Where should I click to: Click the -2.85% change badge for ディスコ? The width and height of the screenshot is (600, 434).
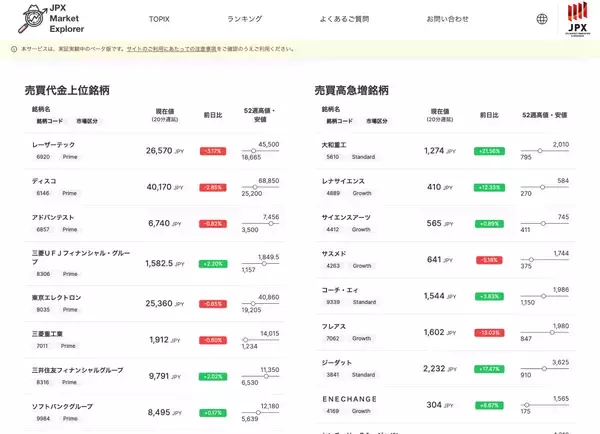point(213,188)
